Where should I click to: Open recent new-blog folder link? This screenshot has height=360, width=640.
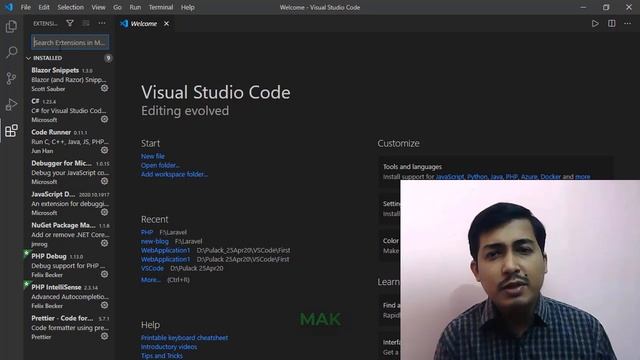(x=155, y=241)
